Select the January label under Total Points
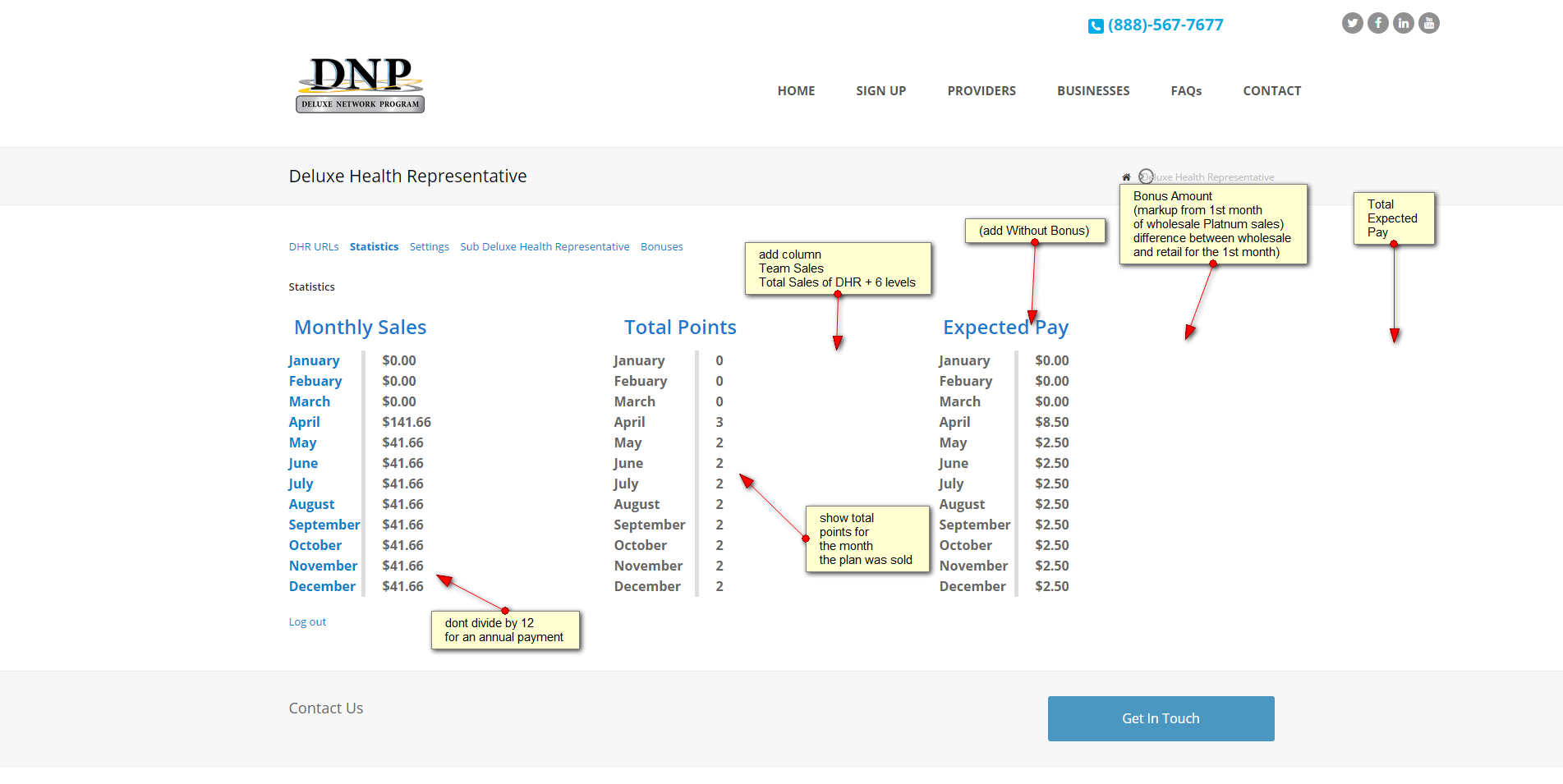1563x784 pixels. 639,360
